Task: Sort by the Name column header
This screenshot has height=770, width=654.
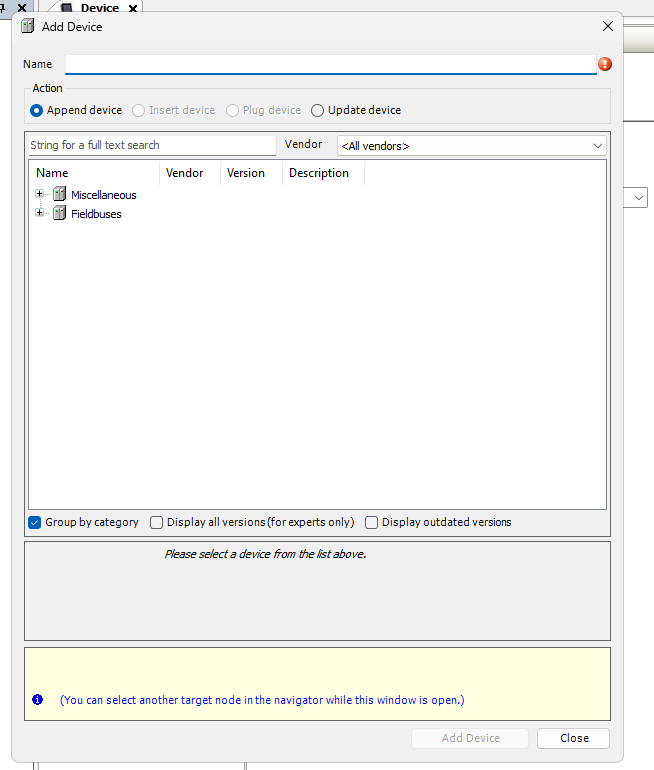Action: point(94,173)
